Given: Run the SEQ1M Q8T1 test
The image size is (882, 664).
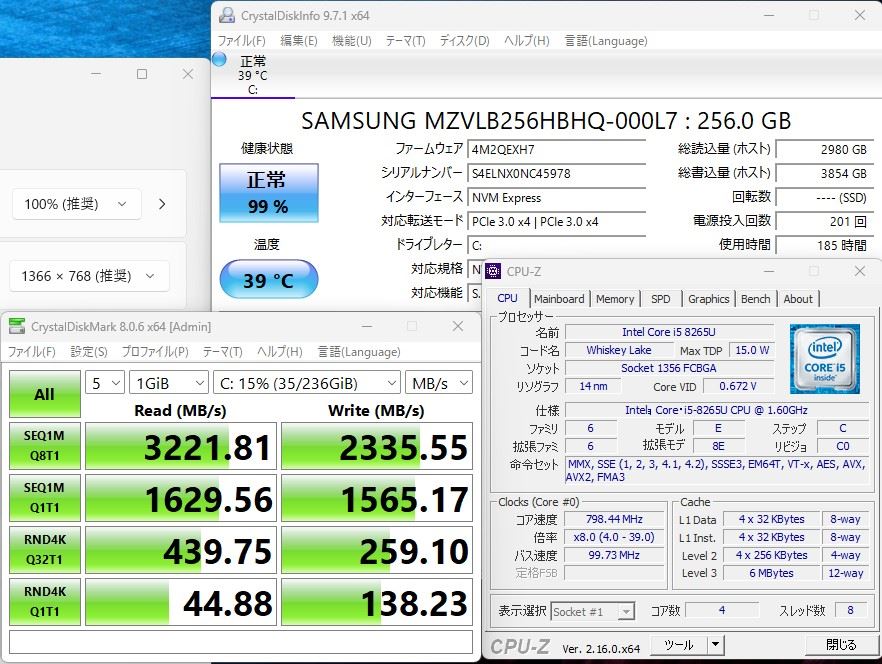Looking at the screenshot, I should click(x=45, y=446).
